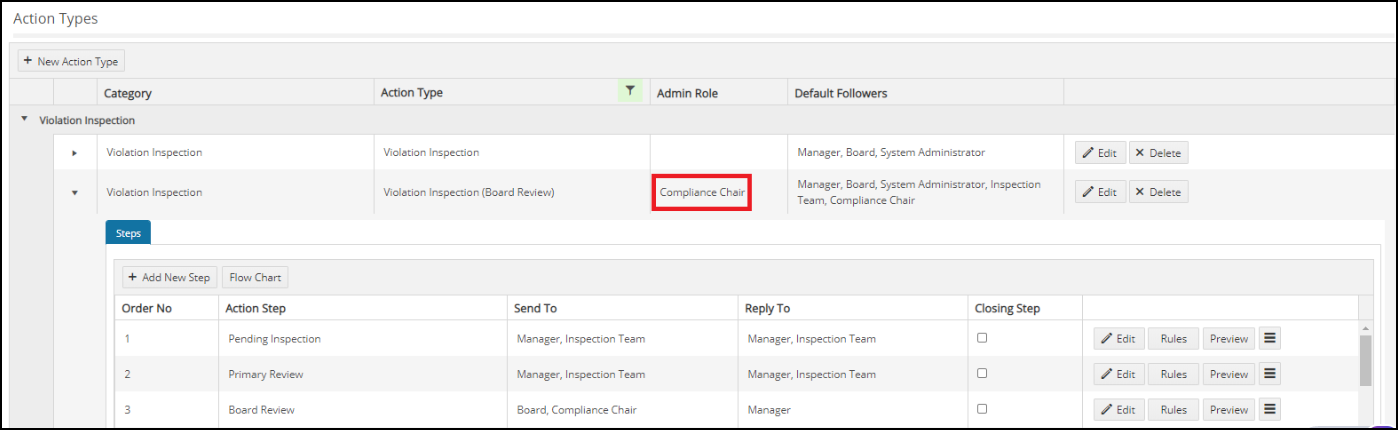The width and height of the screenshot is (1398, 430).
Task: Sort by the Admin Role column header
Action: pyautogui.click(x=687, y=93)
